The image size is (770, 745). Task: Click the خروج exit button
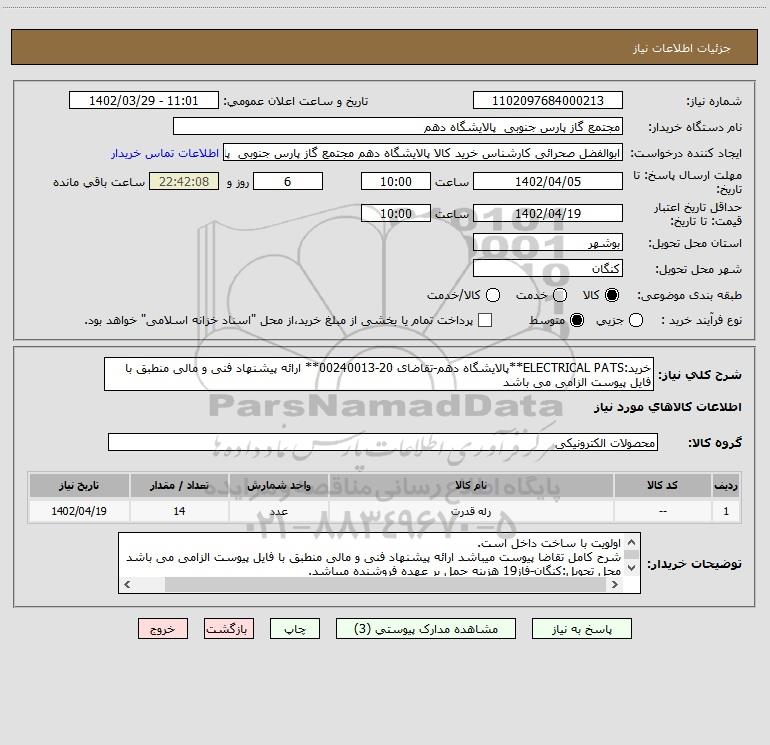pyautogui.click(x=163, y=629)
